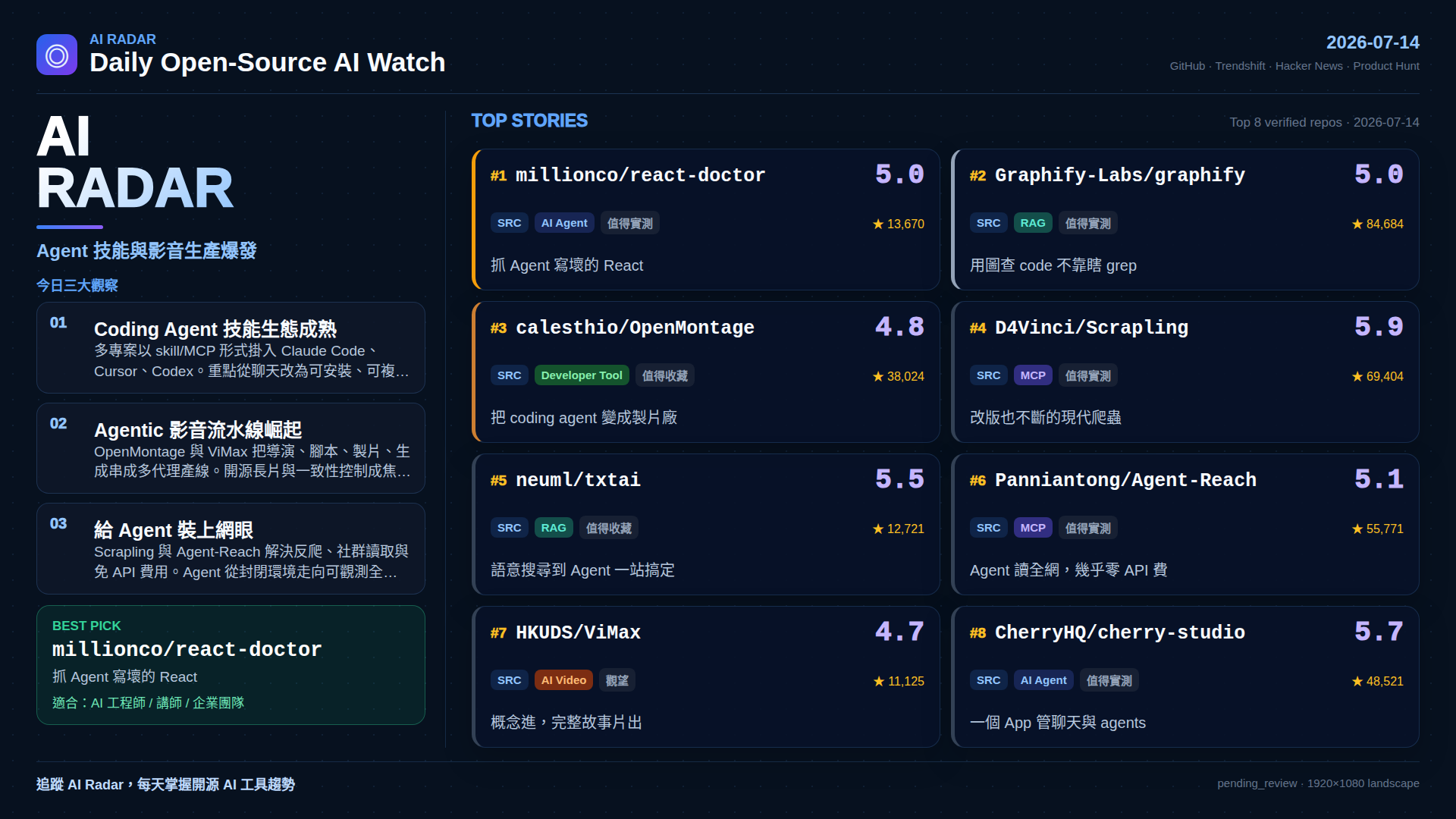
Task: Click the SRC badge on graphify card
Action: (989, 223)
